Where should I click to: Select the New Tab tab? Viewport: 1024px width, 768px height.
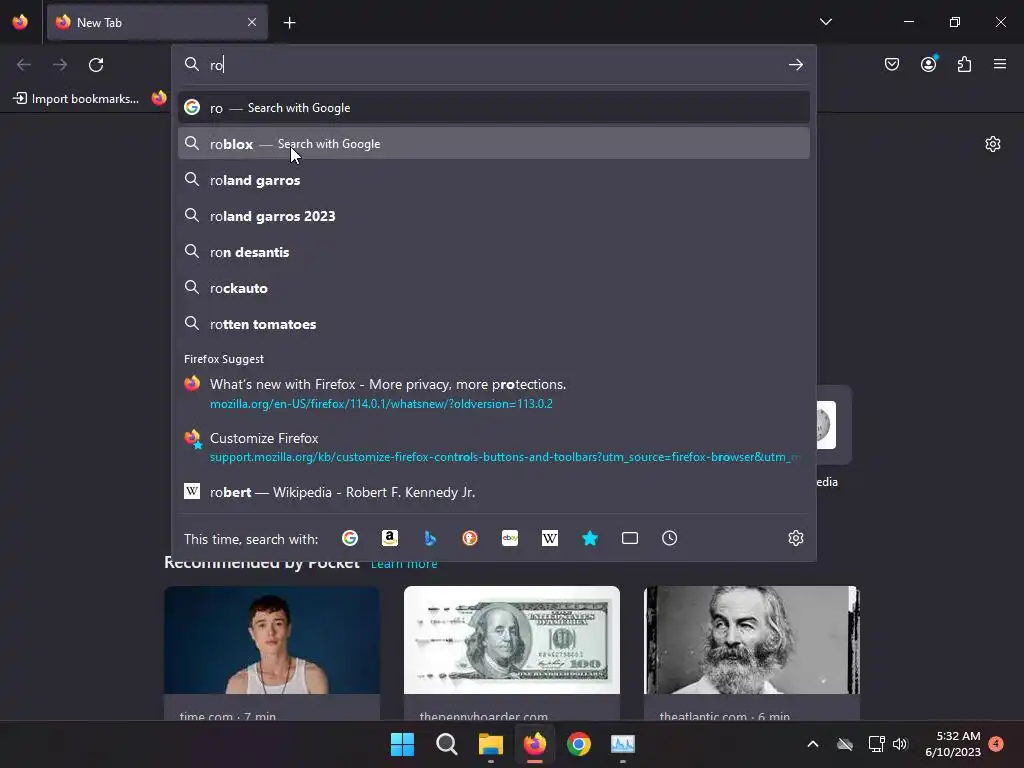[x=157, y=22]
